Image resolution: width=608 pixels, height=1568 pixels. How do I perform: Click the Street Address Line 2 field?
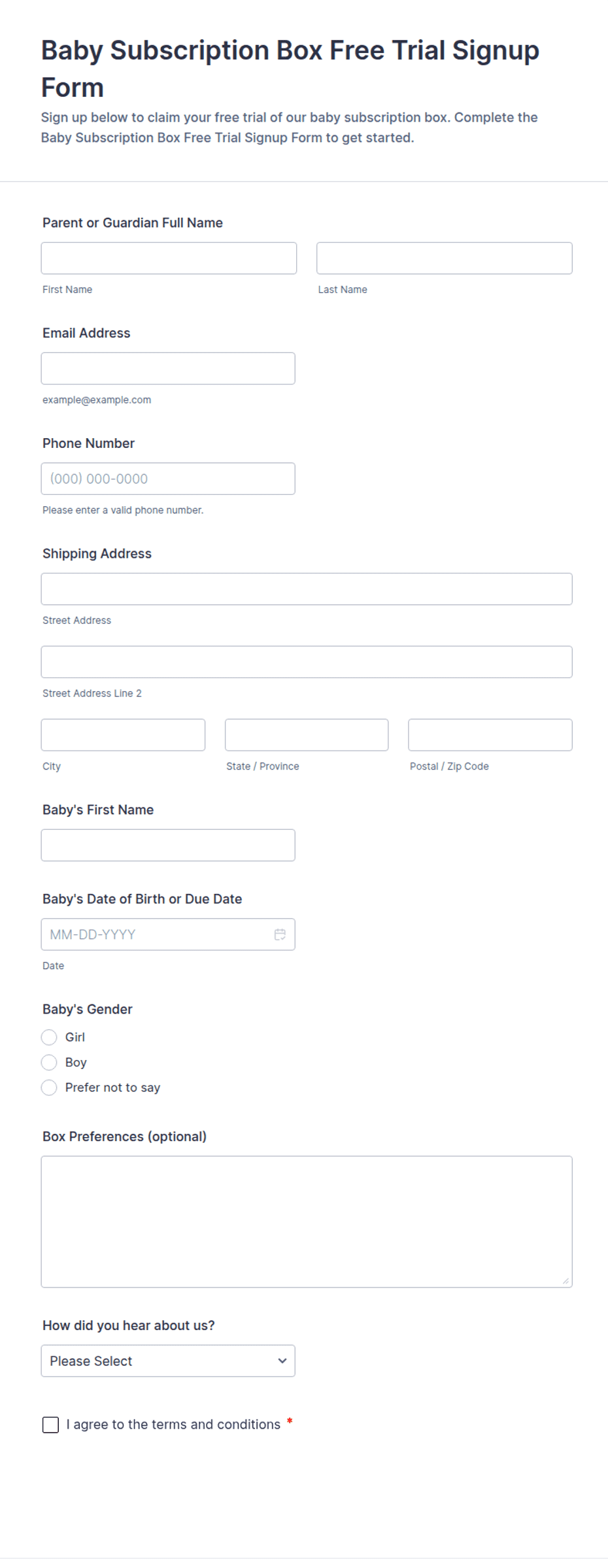[x=307, y=662]
